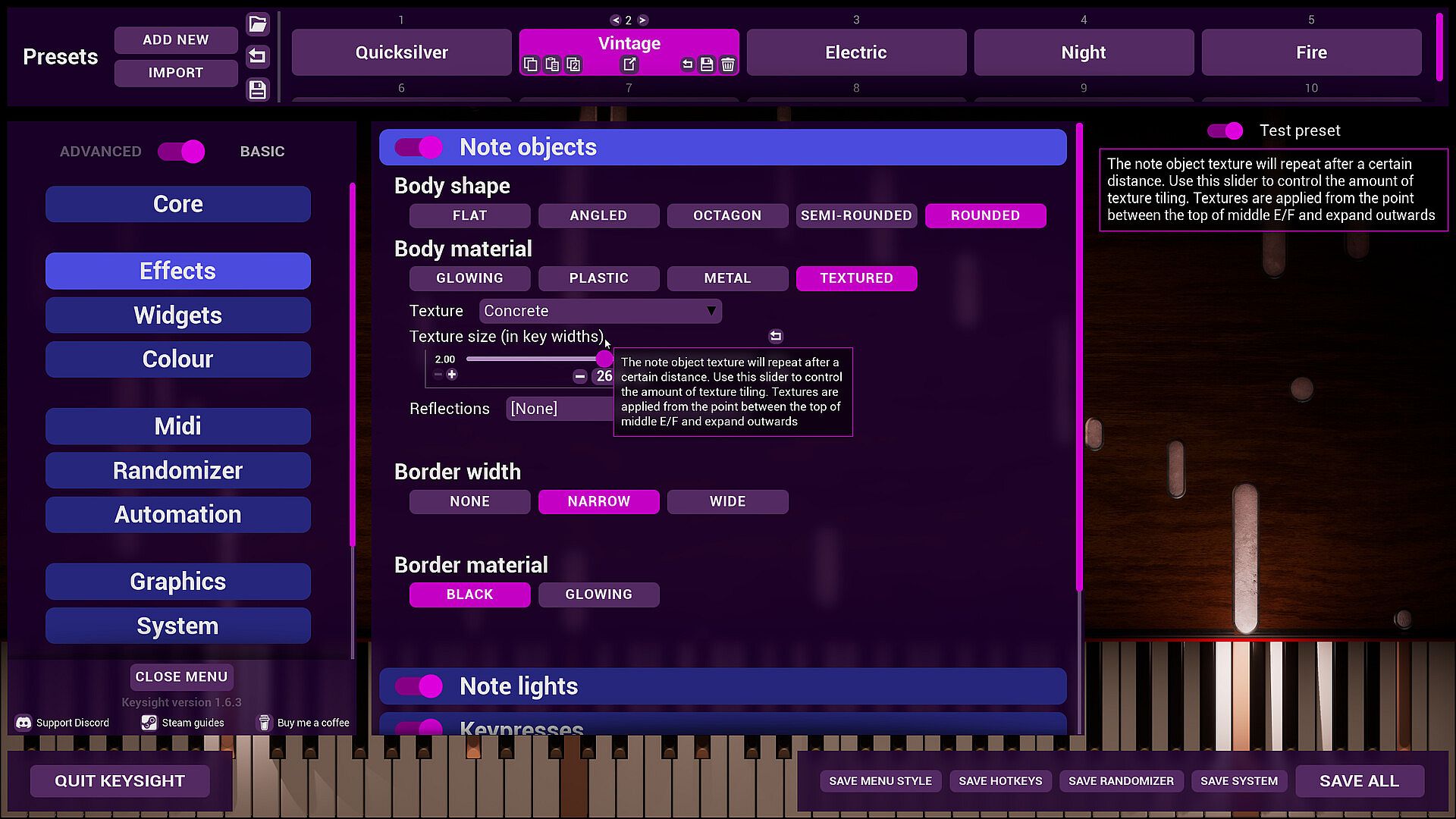Open the Widgets settings tab

(178, 315)
